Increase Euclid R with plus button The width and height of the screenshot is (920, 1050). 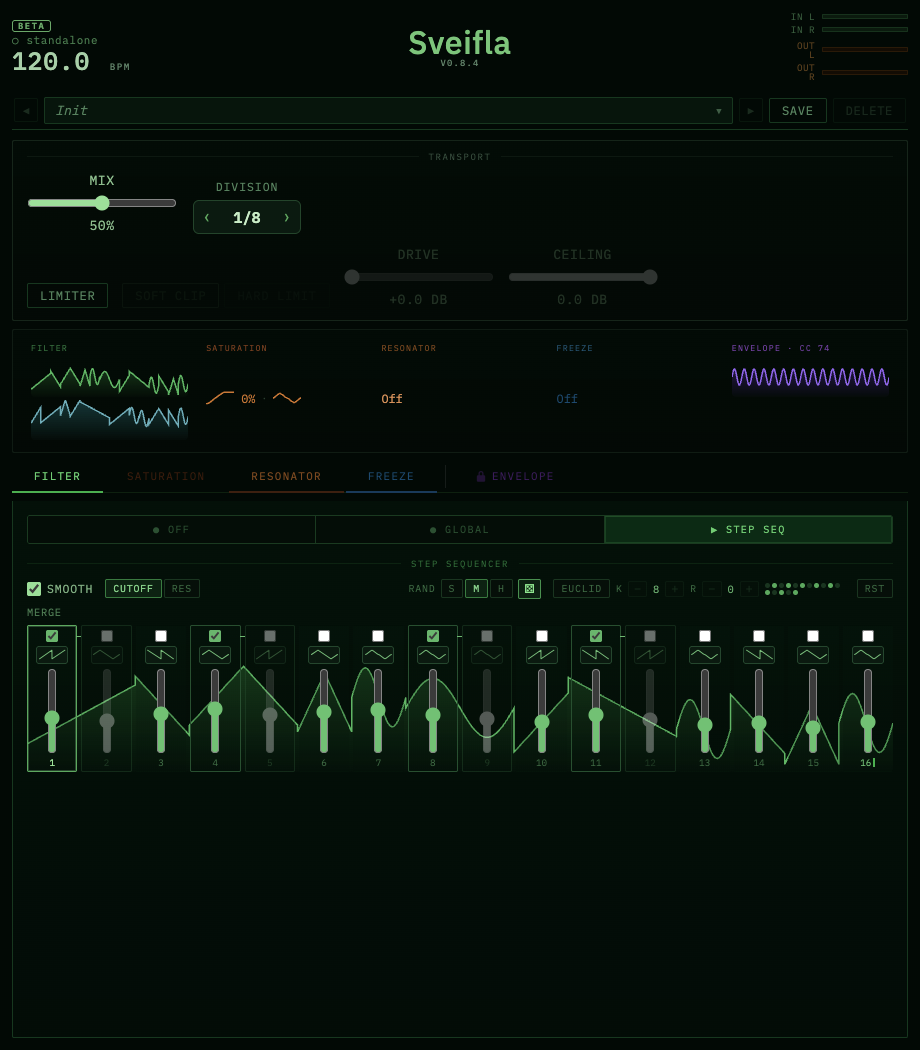click(x=749, y=589)
